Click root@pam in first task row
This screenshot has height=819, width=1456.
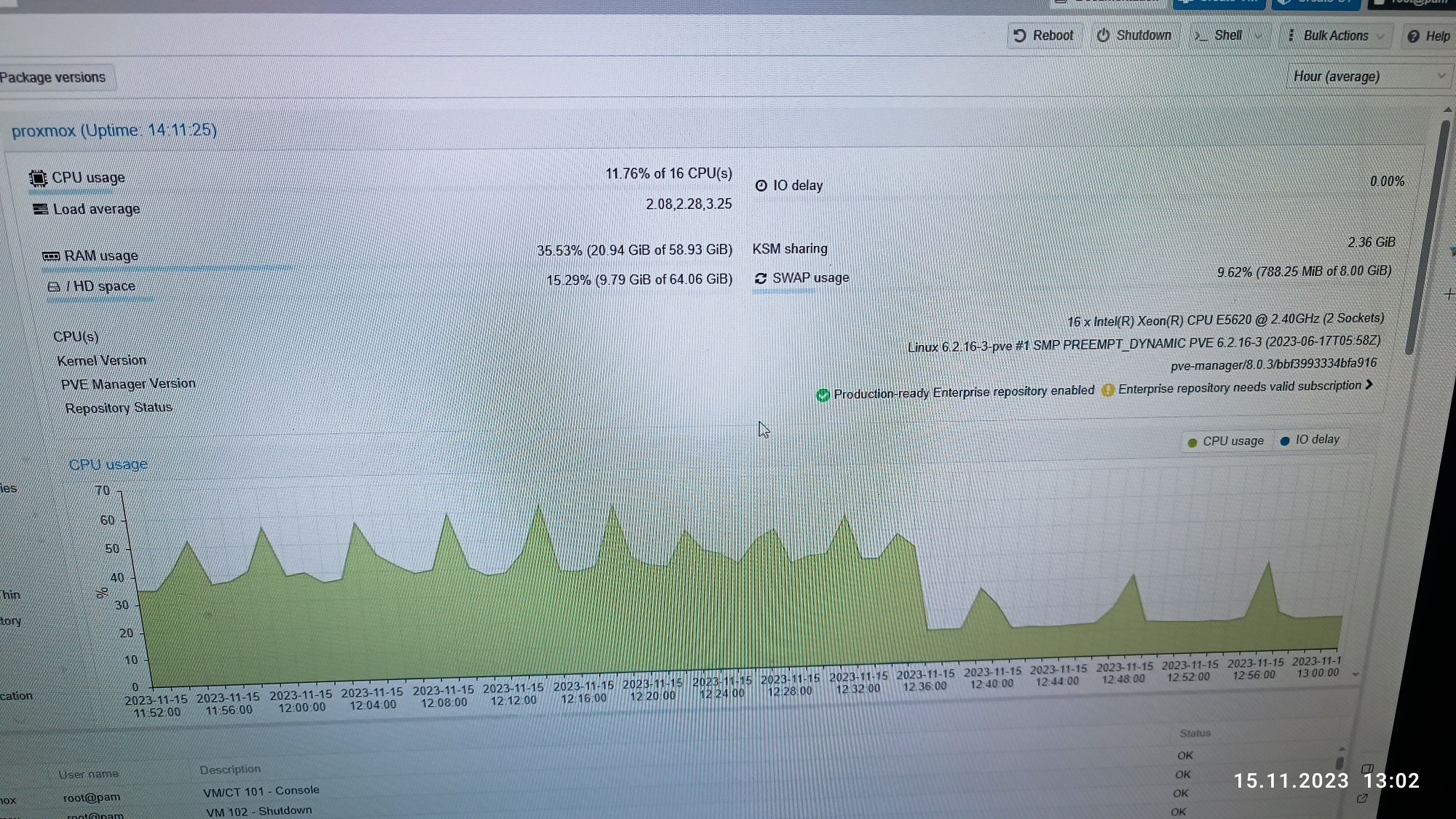point(92,798)
